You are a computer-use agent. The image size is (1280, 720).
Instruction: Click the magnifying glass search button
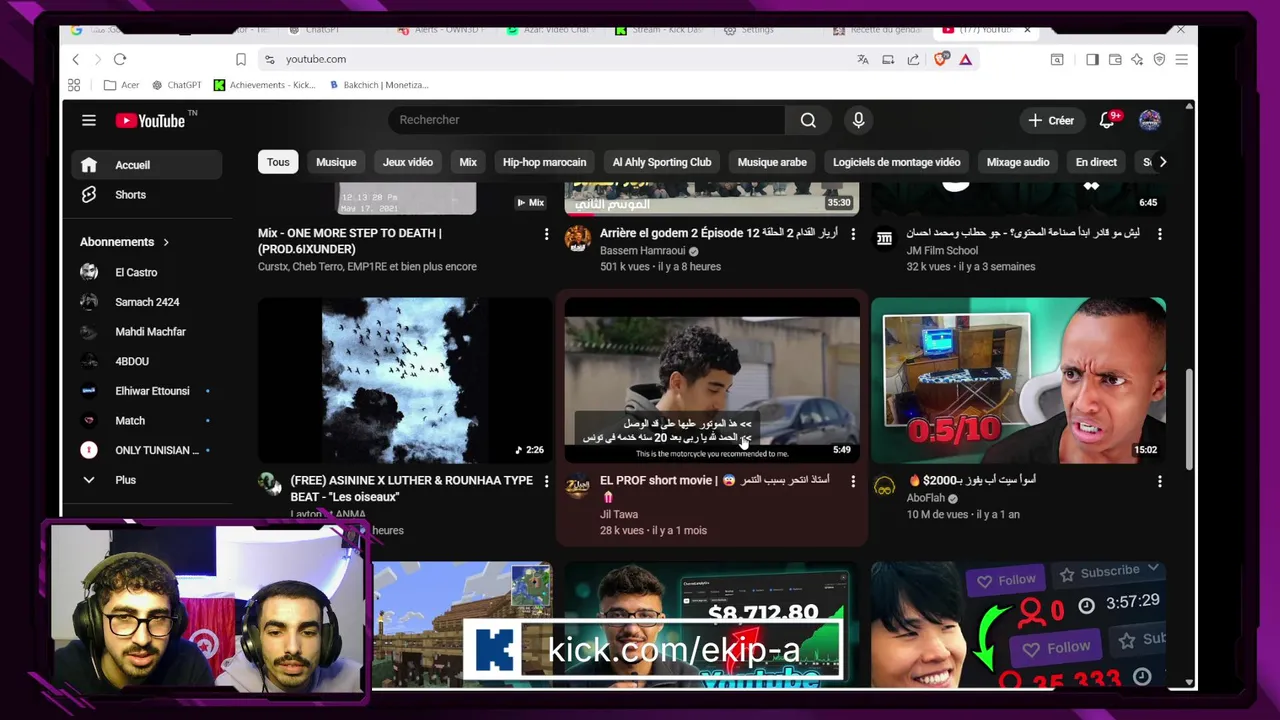(x=808, y=120)
